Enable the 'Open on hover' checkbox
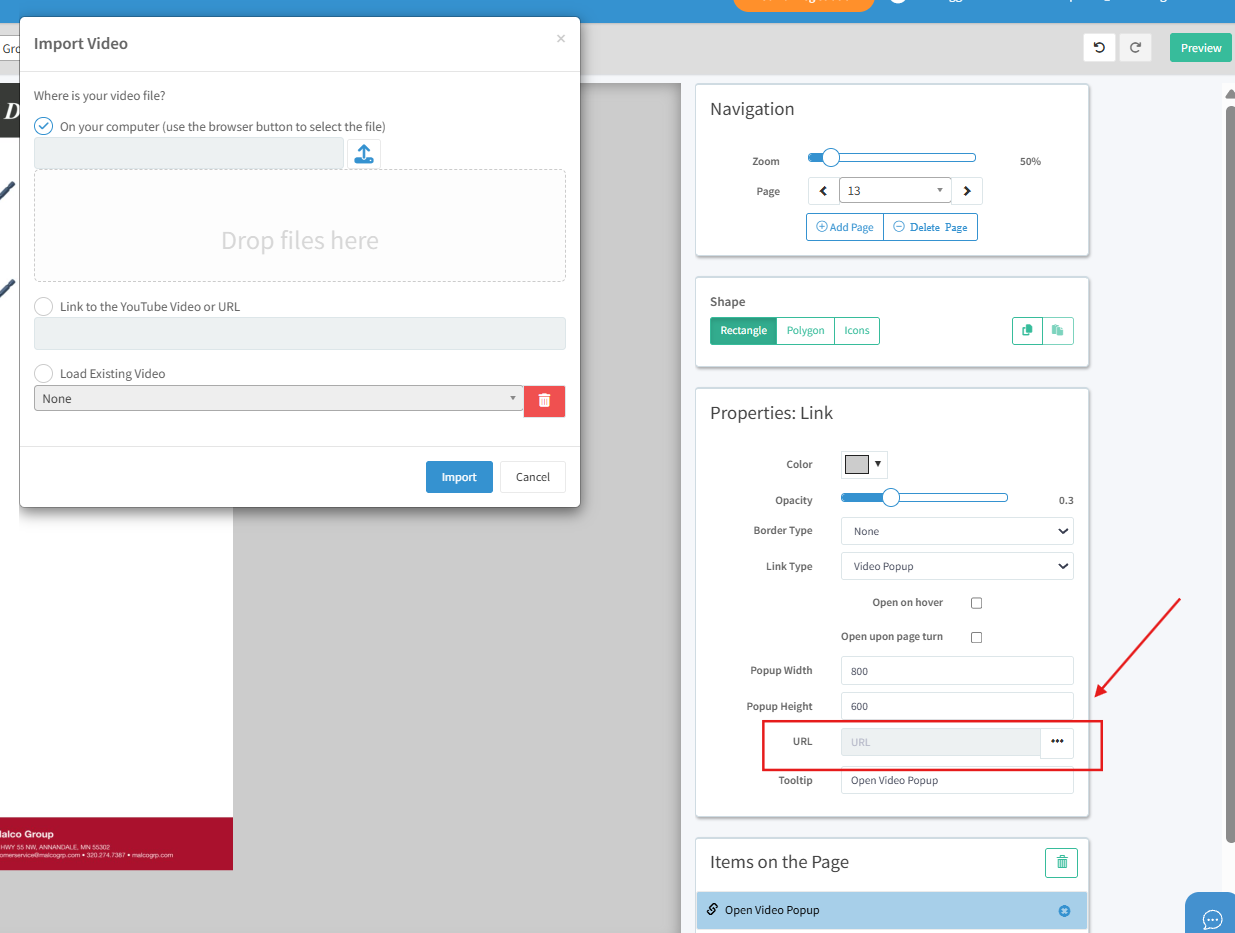This screenshot has height=933, width=1235. pyautogui.click(x=977, y=603)
